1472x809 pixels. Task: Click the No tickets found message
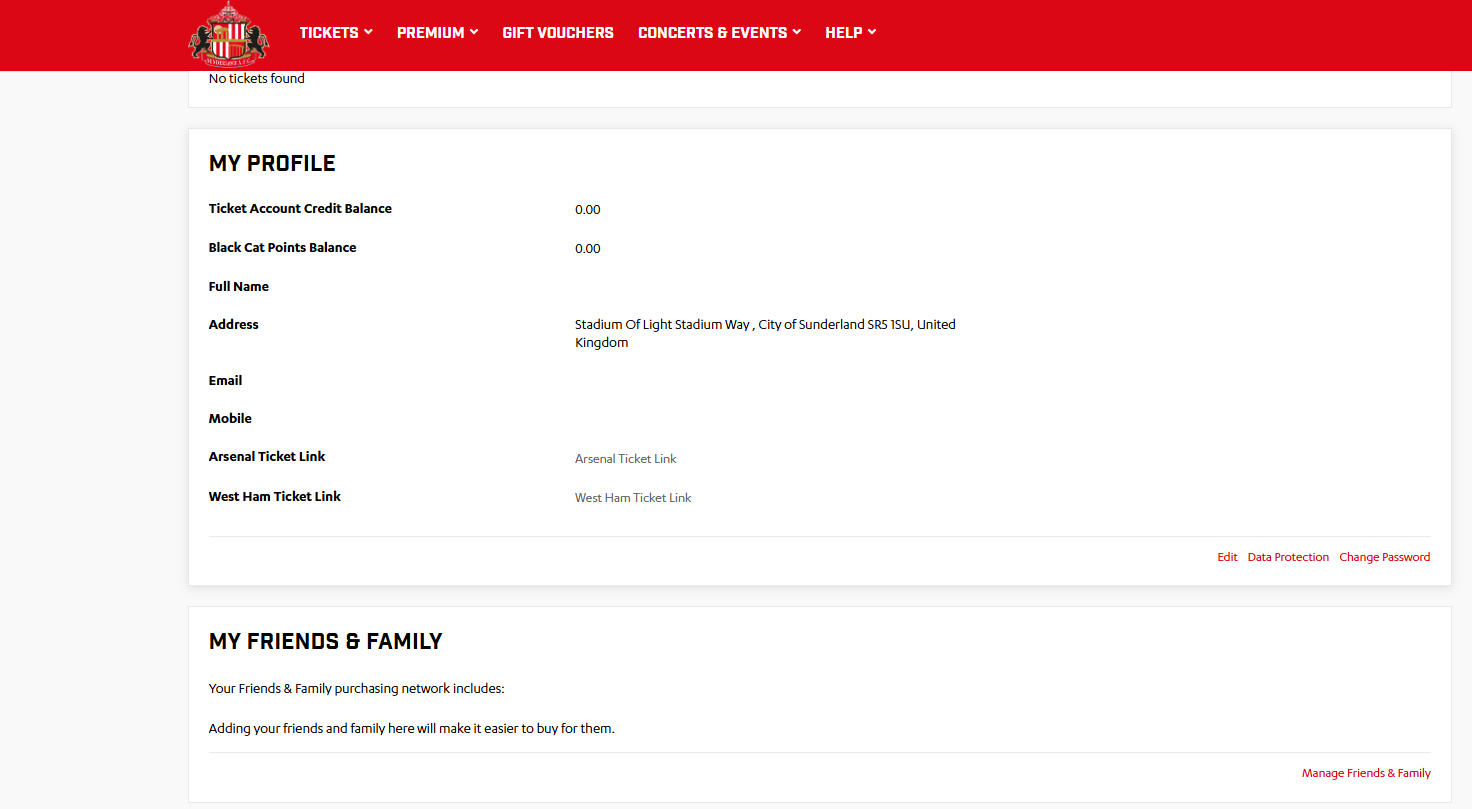[x=257, y=79]
